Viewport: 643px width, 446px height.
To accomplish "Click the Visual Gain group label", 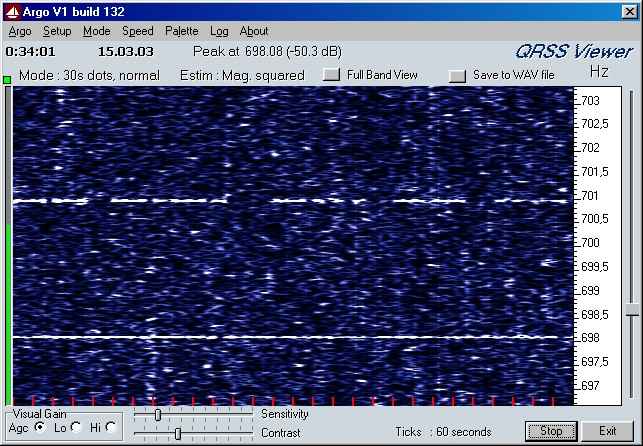I will coord(39,414).
